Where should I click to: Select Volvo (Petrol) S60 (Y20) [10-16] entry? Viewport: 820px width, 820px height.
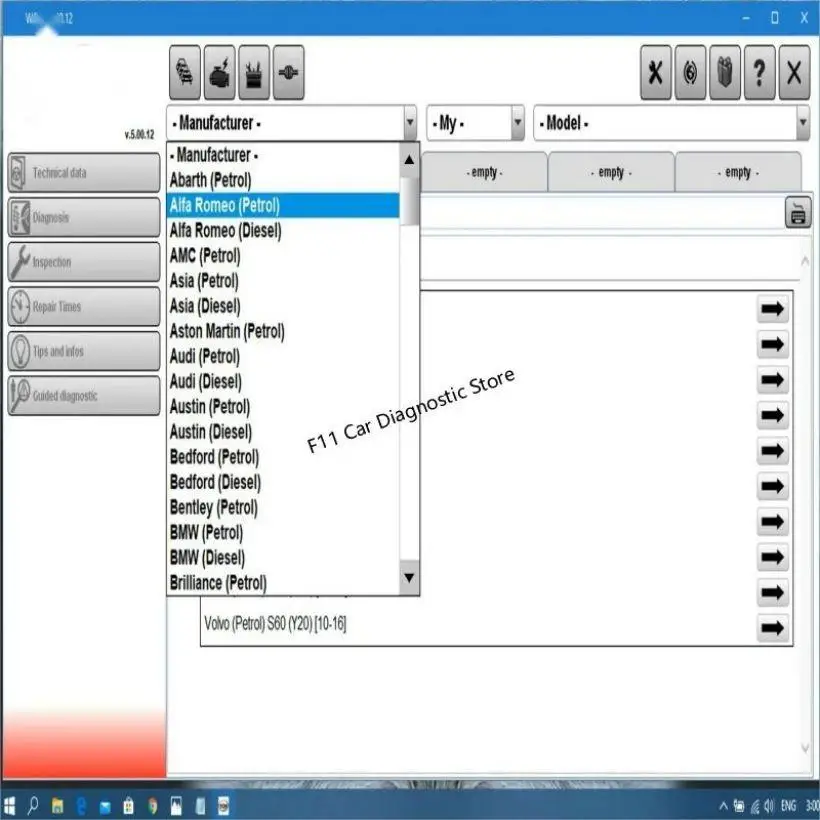click(275, 623)
